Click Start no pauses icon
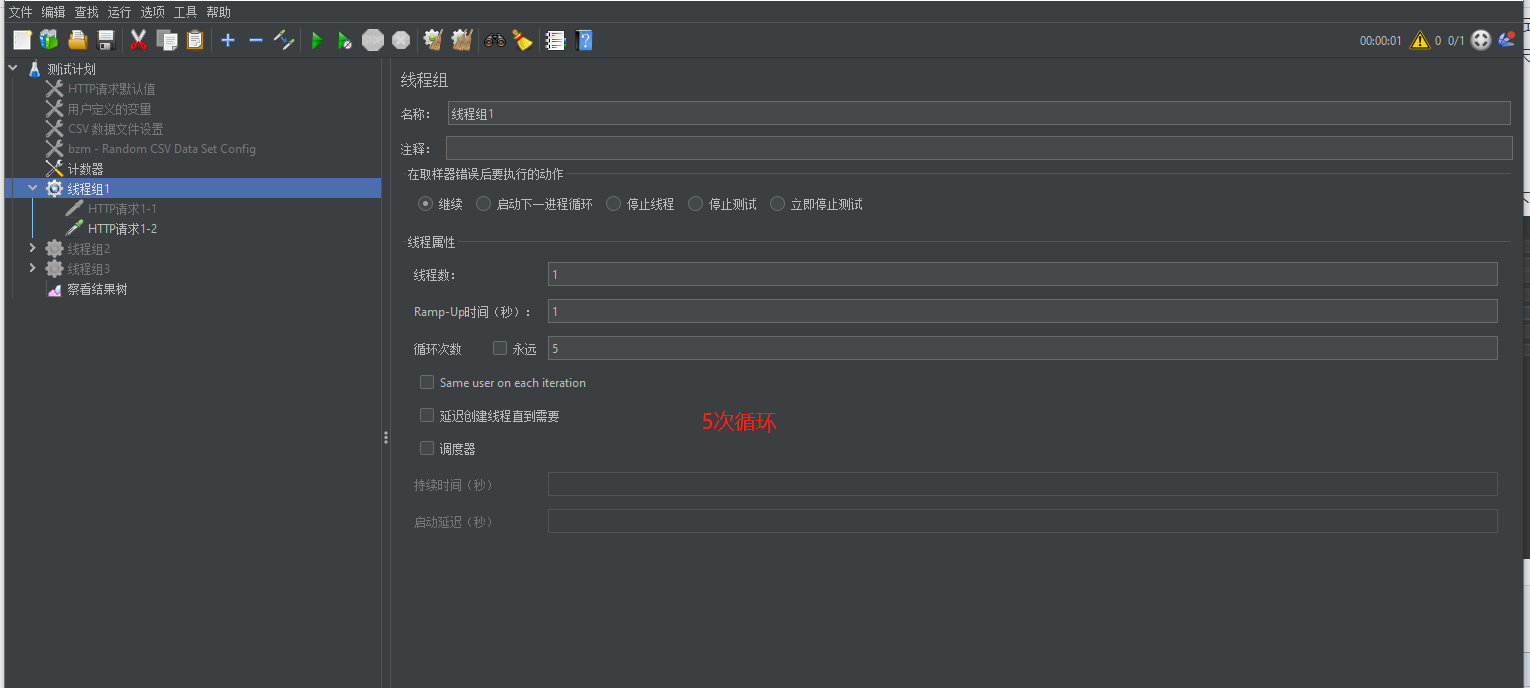 tap(344, 40)
